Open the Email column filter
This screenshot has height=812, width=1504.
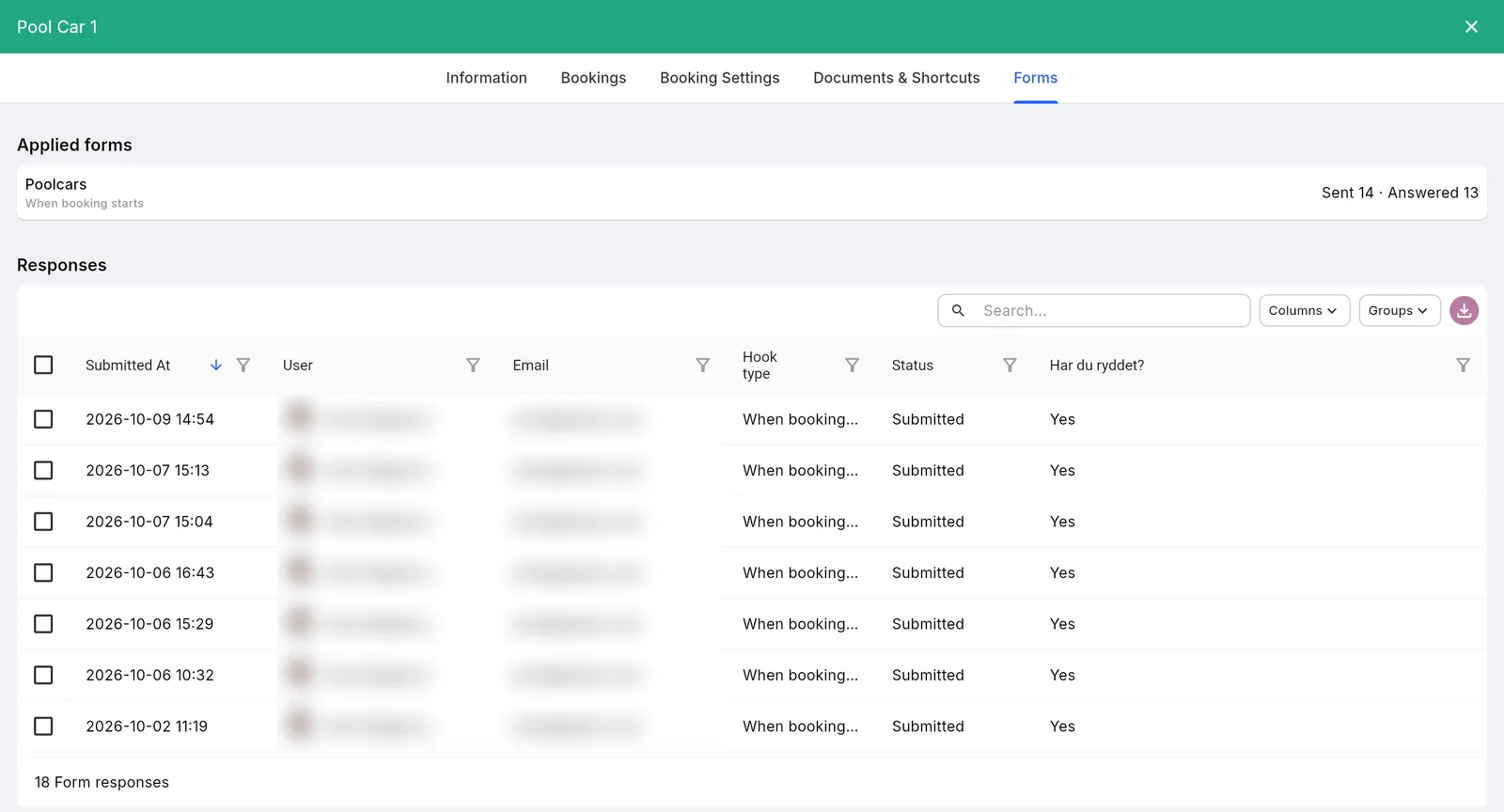(702, 365)
